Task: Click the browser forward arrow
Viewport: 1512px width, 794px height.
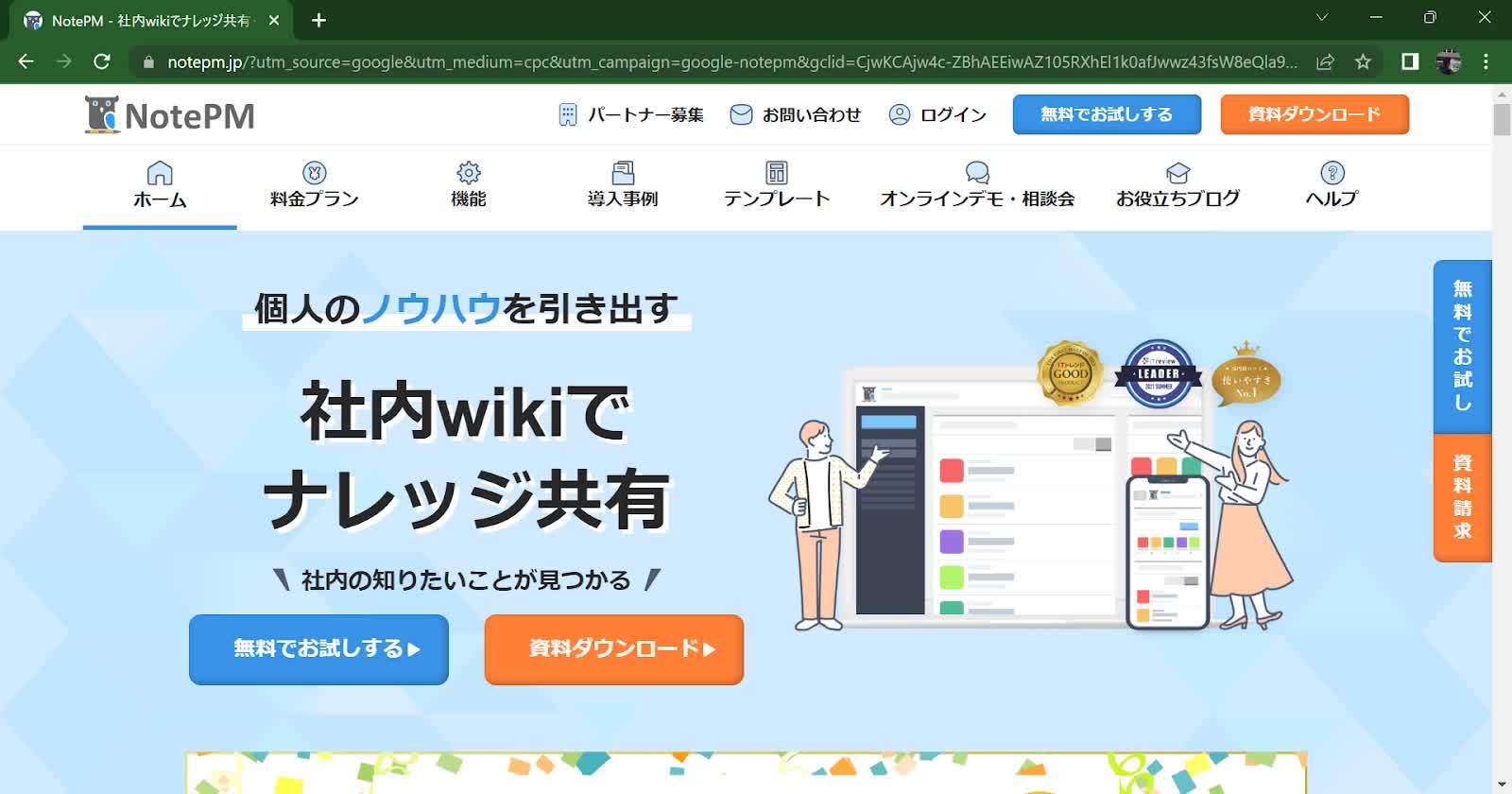Action: [x=63, y=61]
